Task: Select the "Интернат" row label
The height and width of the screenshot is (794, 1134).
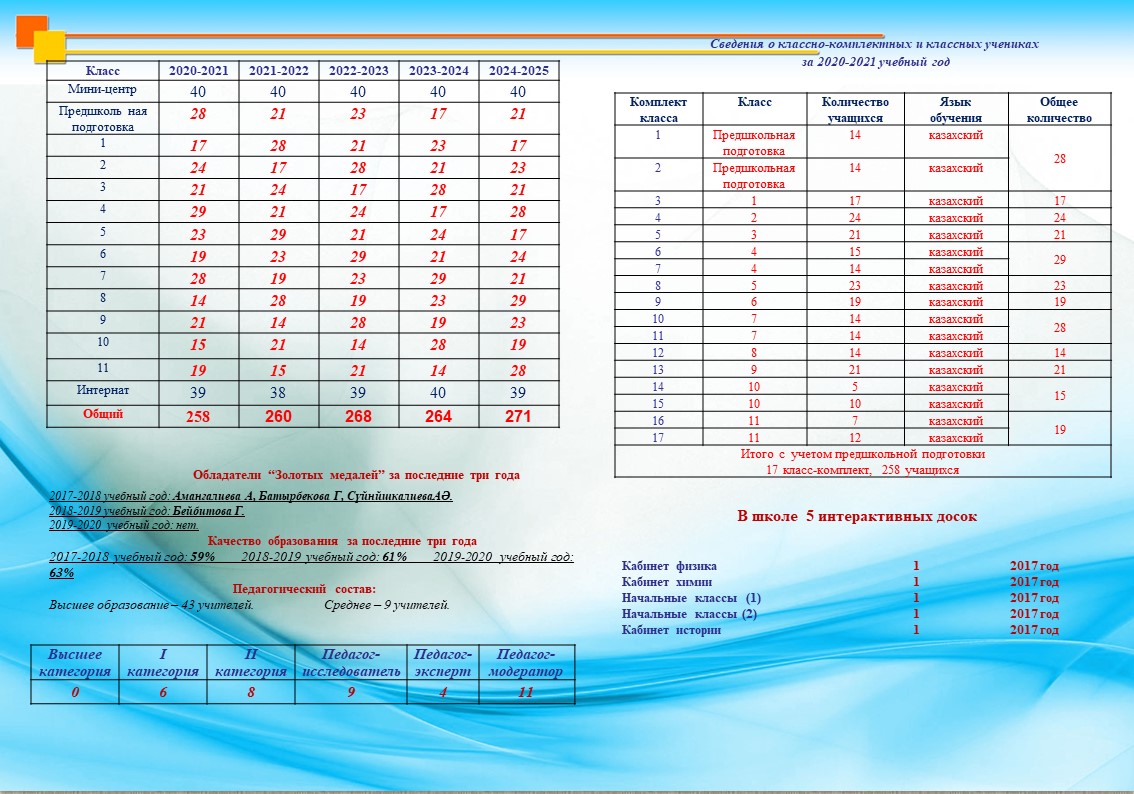Action: [103, 390]
